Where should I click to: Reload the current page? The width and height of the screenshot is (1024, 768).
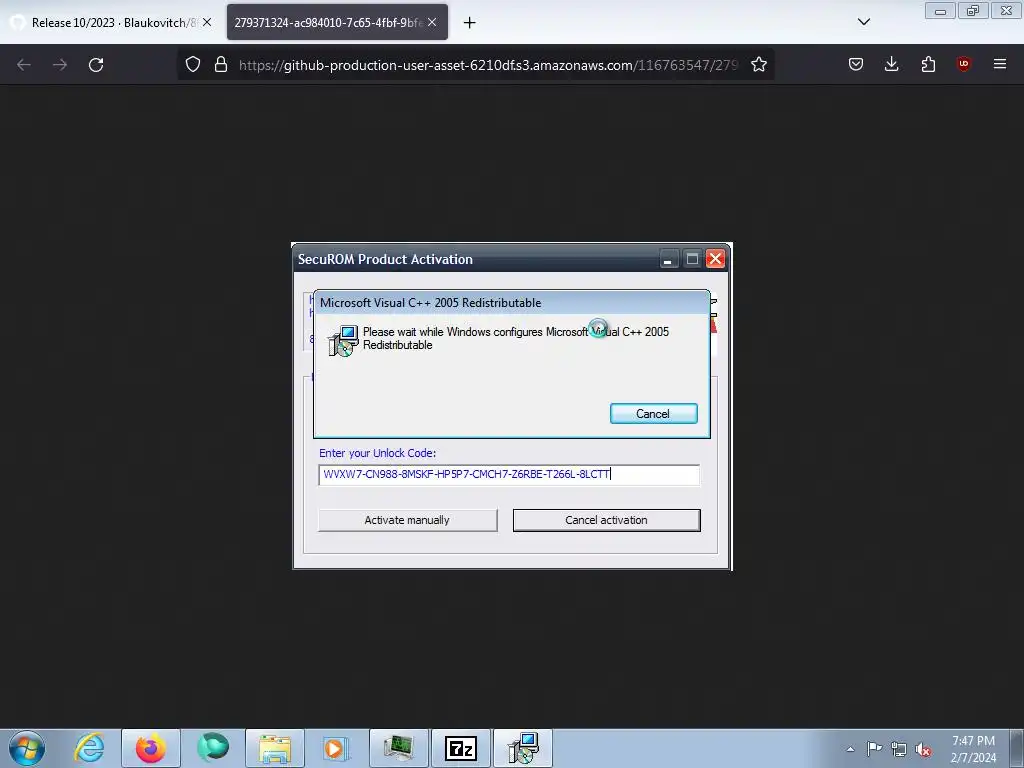(96, 65)
